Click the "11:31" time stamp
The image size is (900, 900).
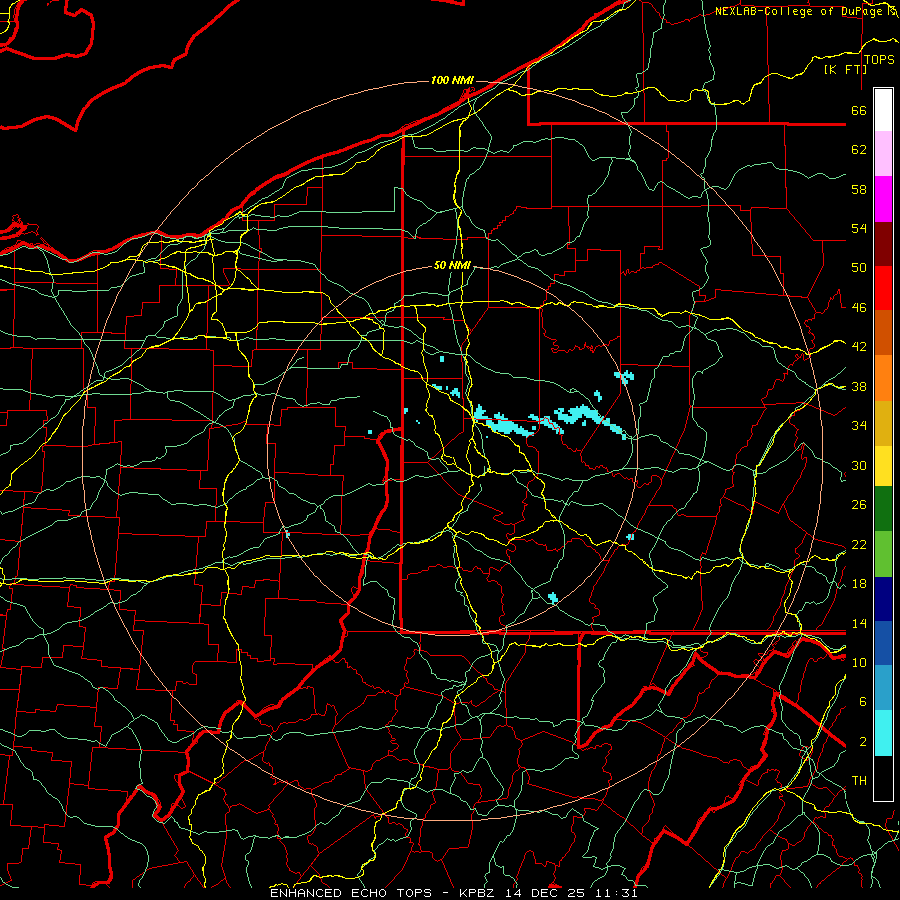tap(615, 893)
